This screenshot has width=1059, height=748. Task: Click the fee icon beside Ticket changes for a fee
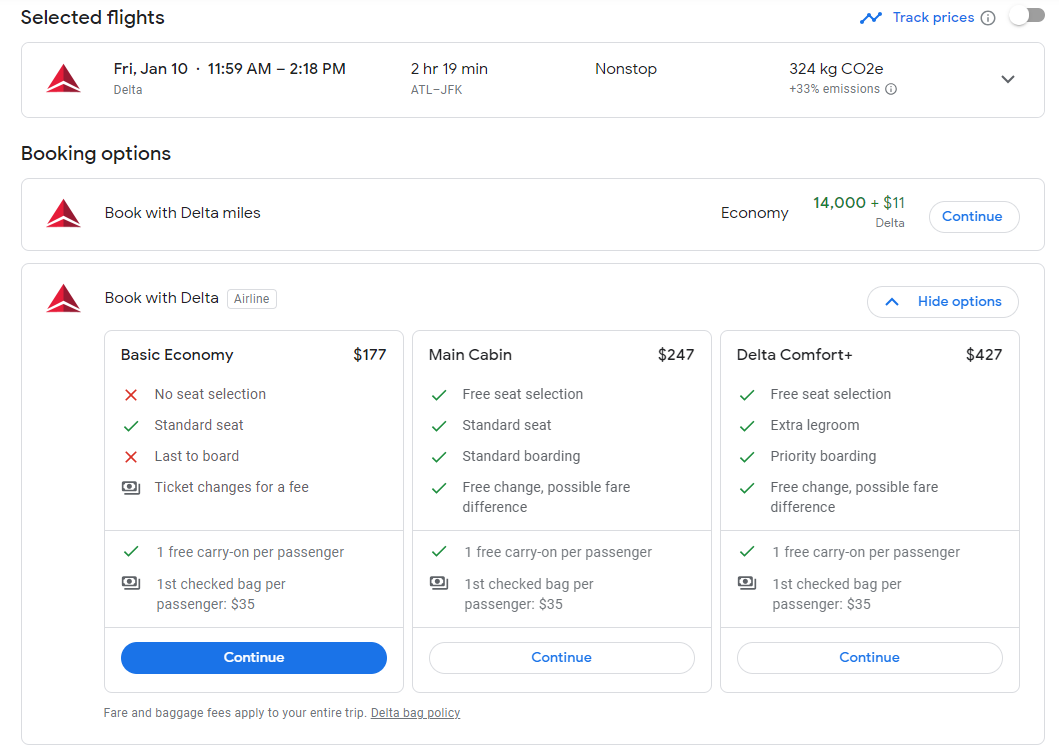point(131,487)
